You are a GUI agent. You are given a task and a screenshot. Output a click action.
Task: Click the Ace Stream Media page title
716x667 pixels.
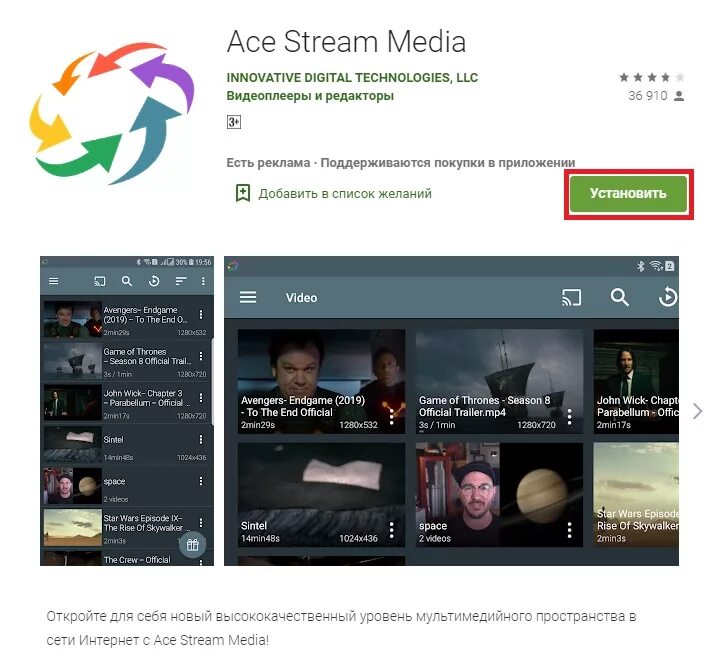click(346, 42)
